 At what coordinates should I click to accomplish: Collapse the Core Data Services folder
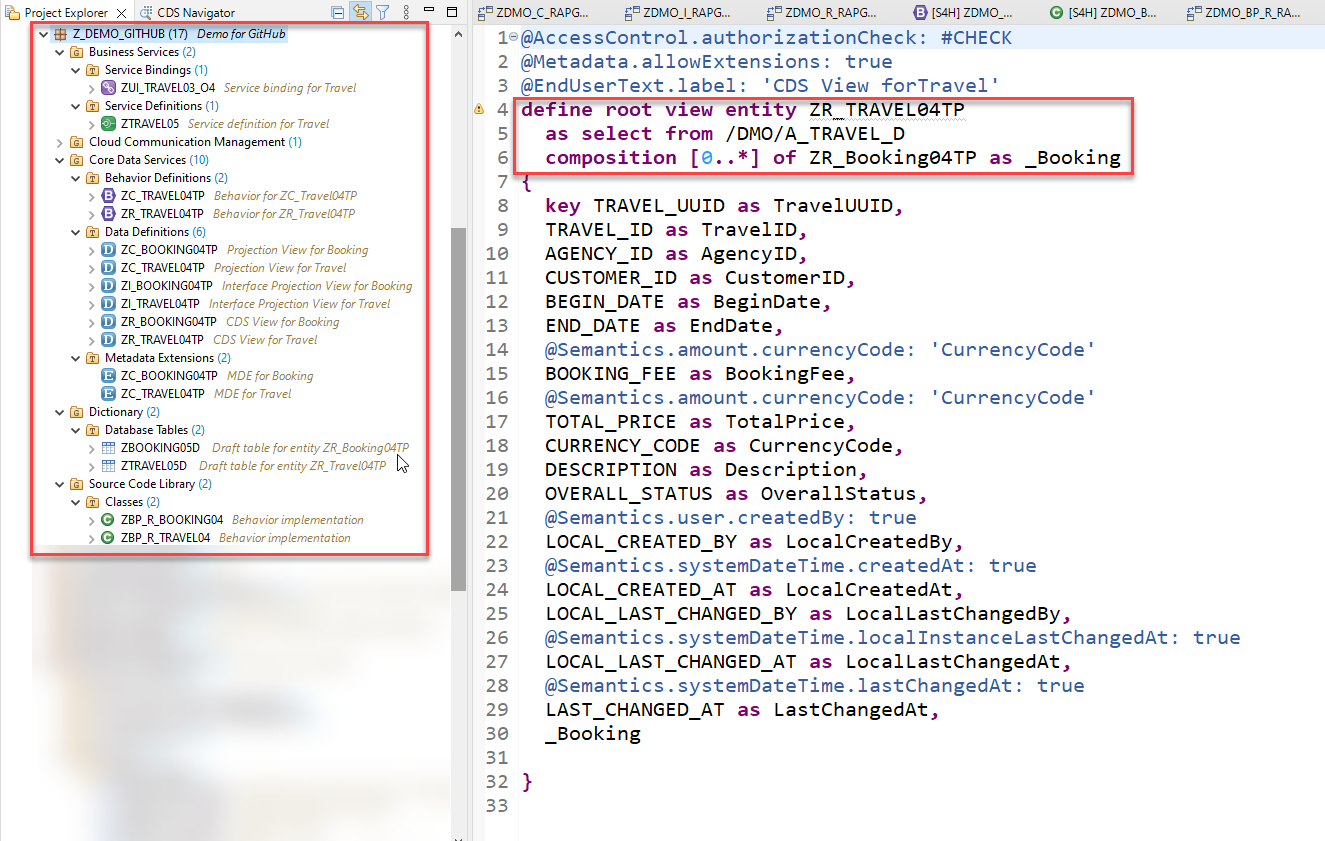(60, 160)
